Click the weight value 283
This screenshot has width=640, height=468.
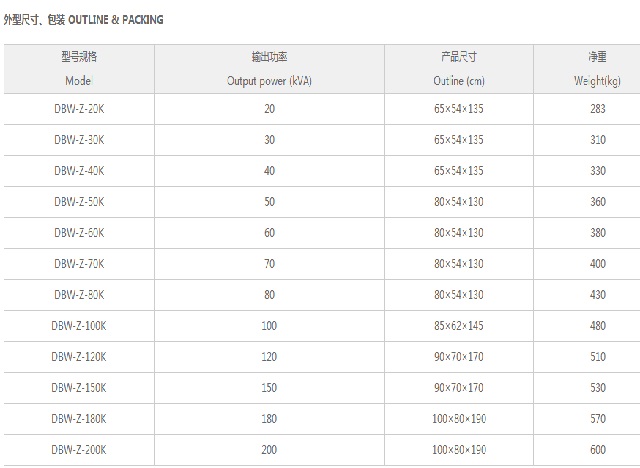(598, 109)
